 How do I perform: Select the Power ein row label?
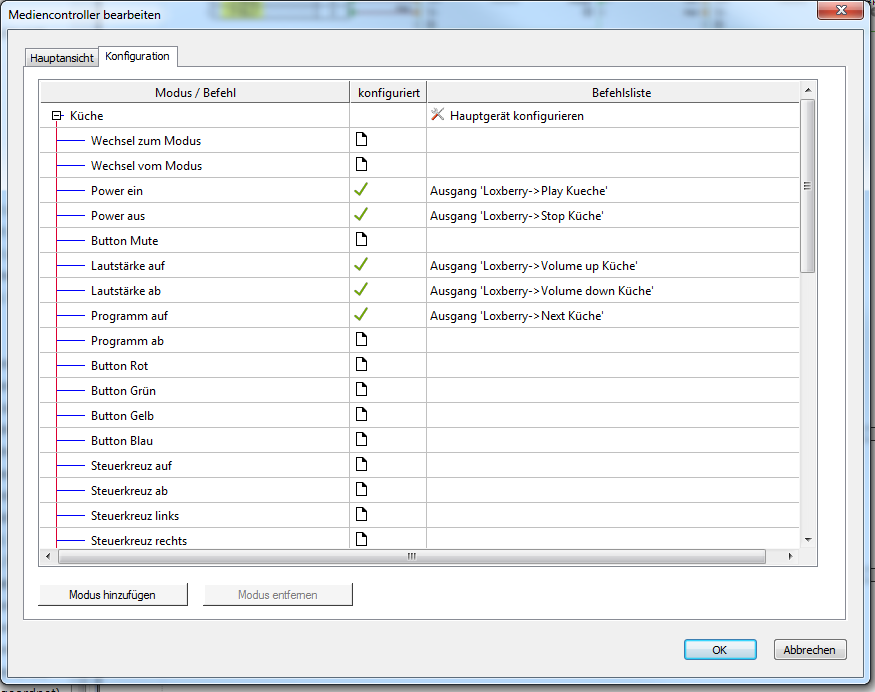(117, 191)
